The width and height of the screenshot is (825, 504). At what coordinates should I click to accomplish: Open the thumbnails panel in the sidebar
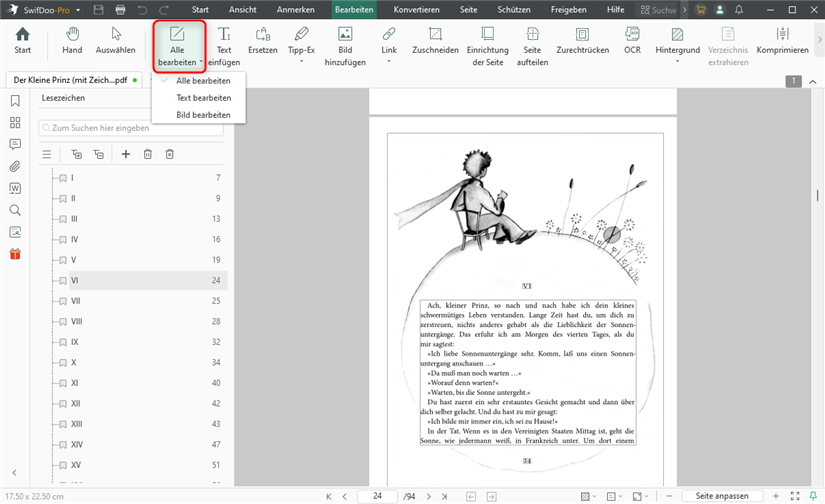15,122
